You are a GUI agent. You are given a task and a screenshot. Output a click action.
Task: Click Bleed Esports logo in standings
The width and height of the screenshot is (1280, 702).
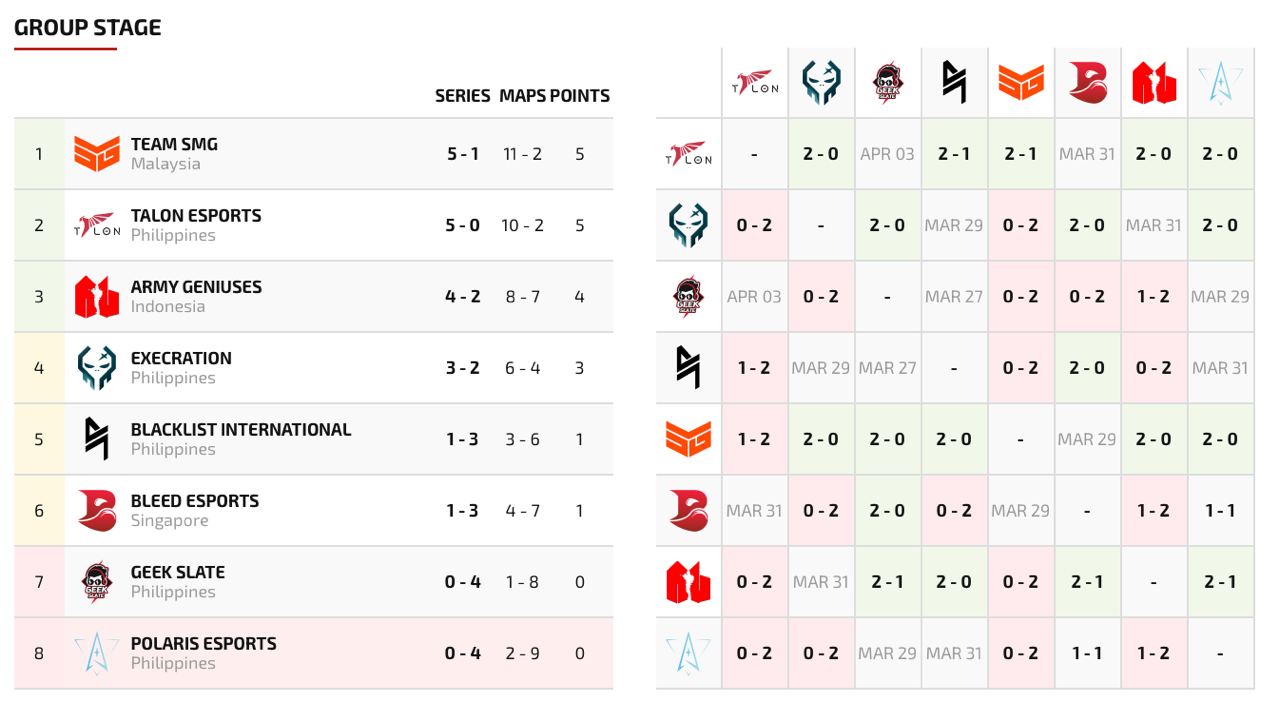pyautogui.click(x=97, y=511)
